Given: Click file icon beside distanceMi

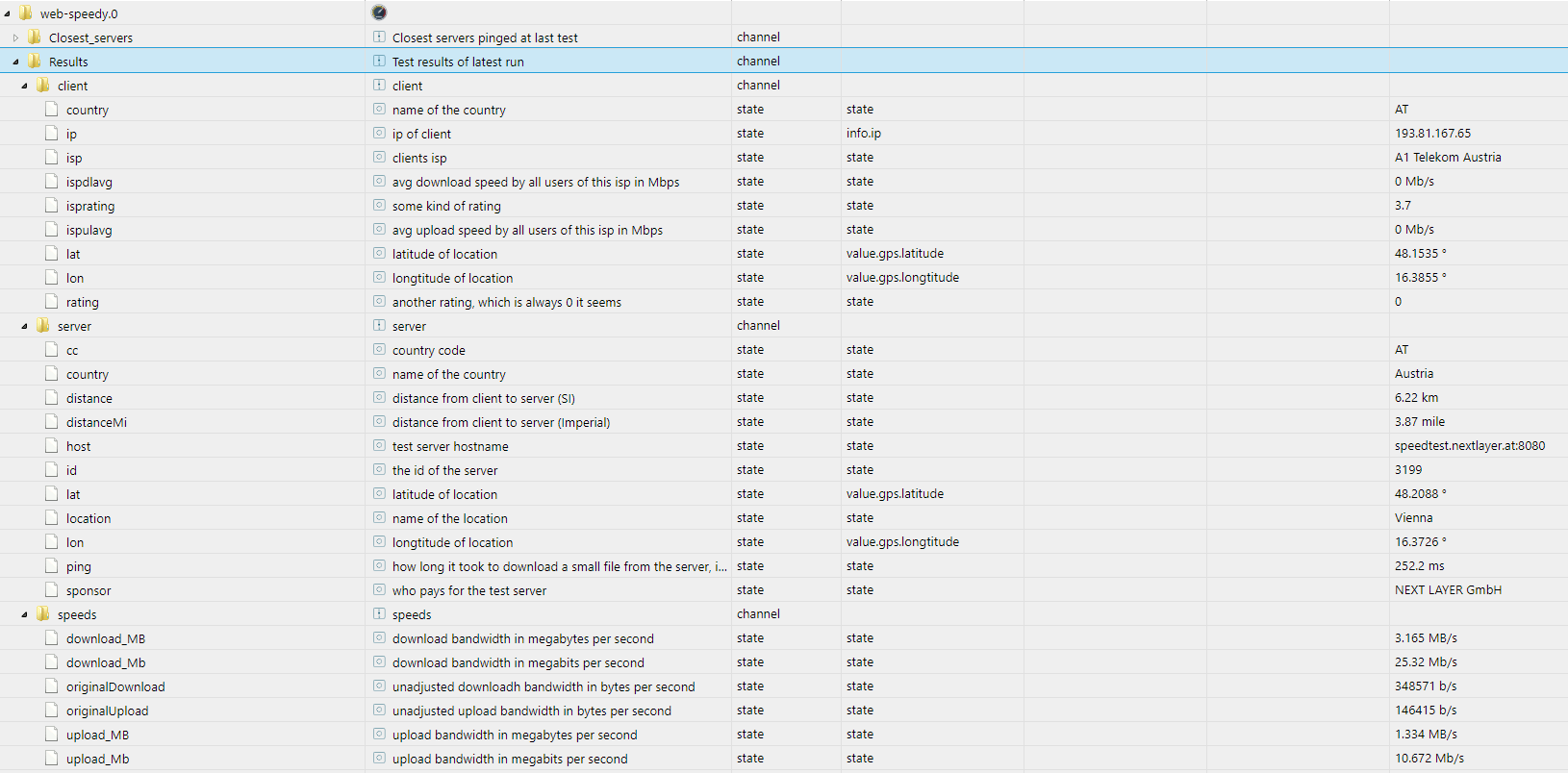Looking at the screenshot, I should tap(52, 421).
